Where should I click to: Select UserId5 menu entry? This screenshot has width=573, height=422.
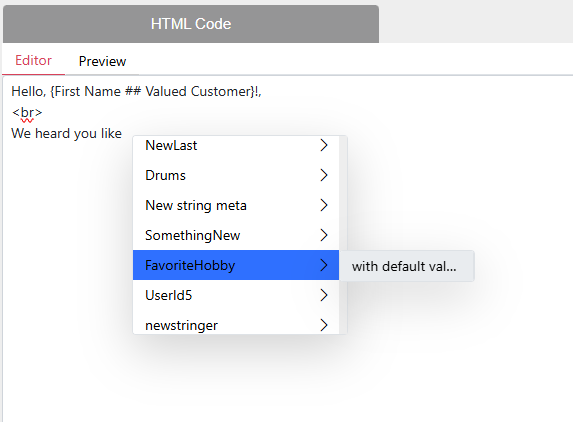tap(236, 295)
